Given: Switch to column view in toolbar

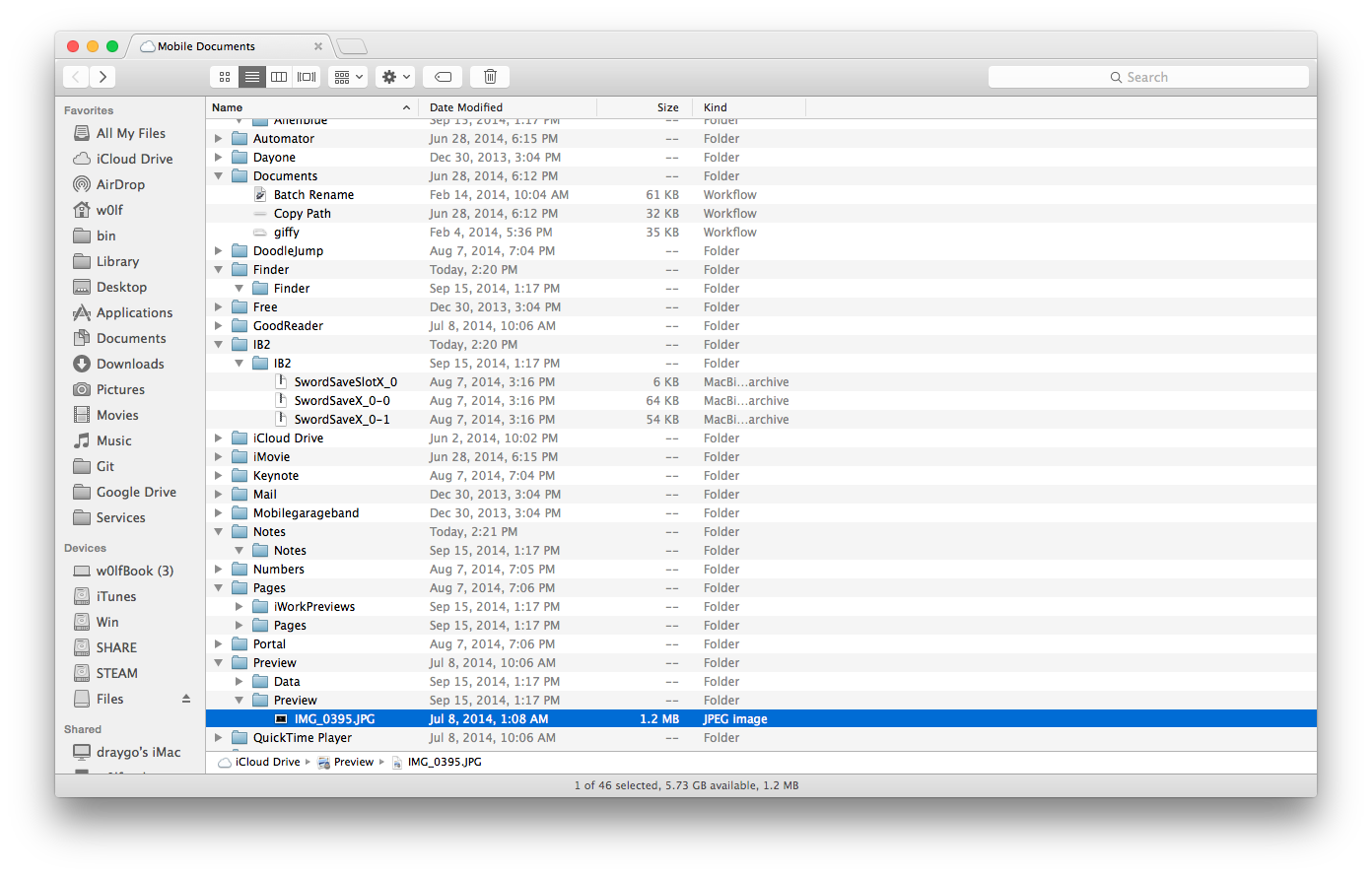Looking at the screenshot, I should [280, 77].
